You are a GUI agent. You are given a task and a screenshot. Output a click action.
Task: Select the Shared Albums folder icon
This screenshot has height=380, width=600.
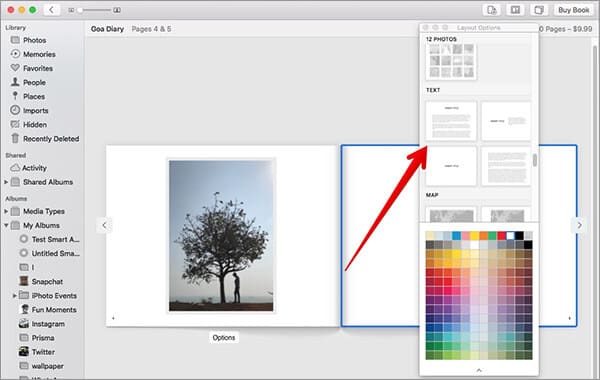point(15,182)
